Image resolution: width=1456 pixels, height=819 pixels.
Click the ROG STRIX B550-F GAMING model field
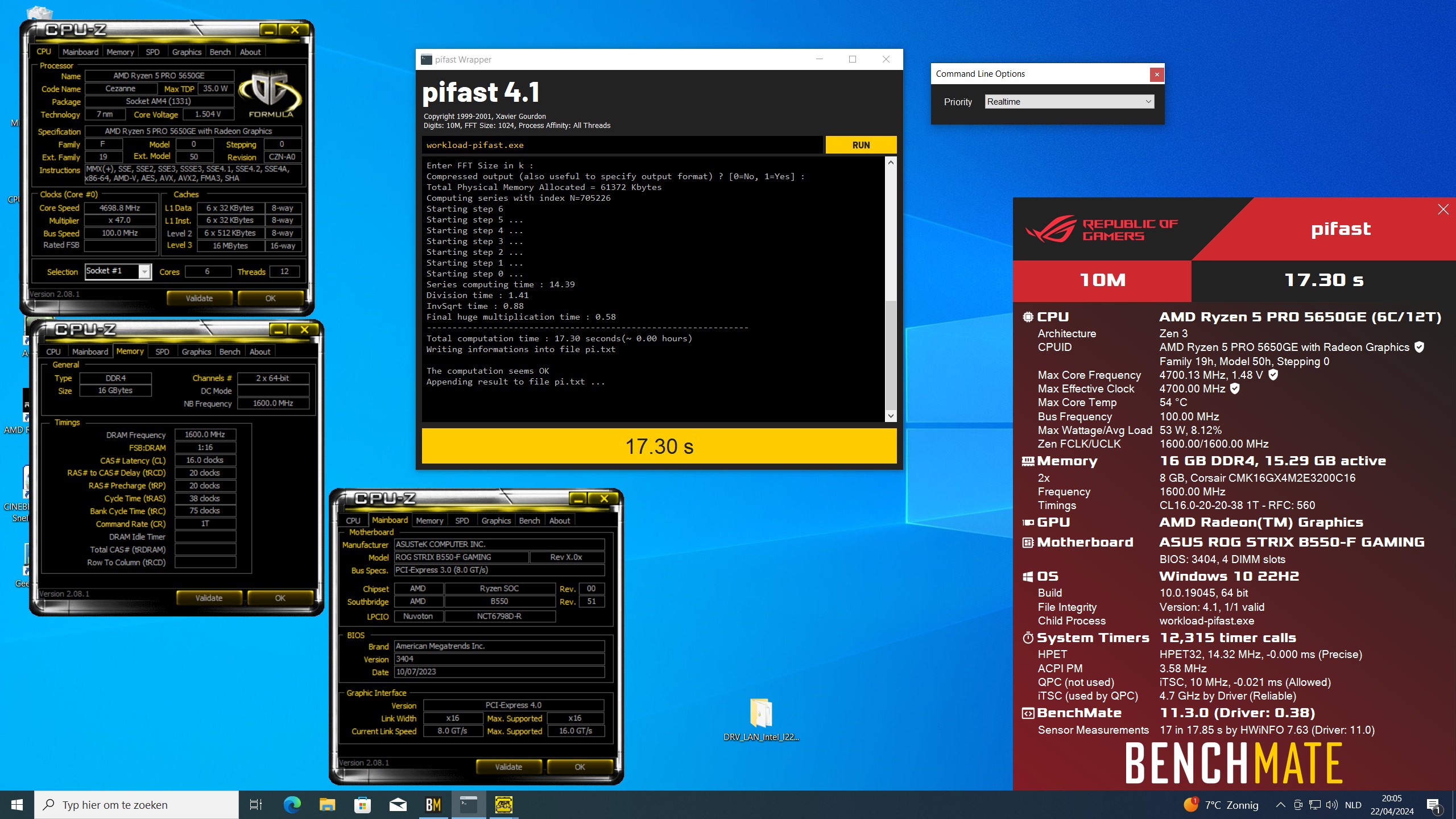461,557
